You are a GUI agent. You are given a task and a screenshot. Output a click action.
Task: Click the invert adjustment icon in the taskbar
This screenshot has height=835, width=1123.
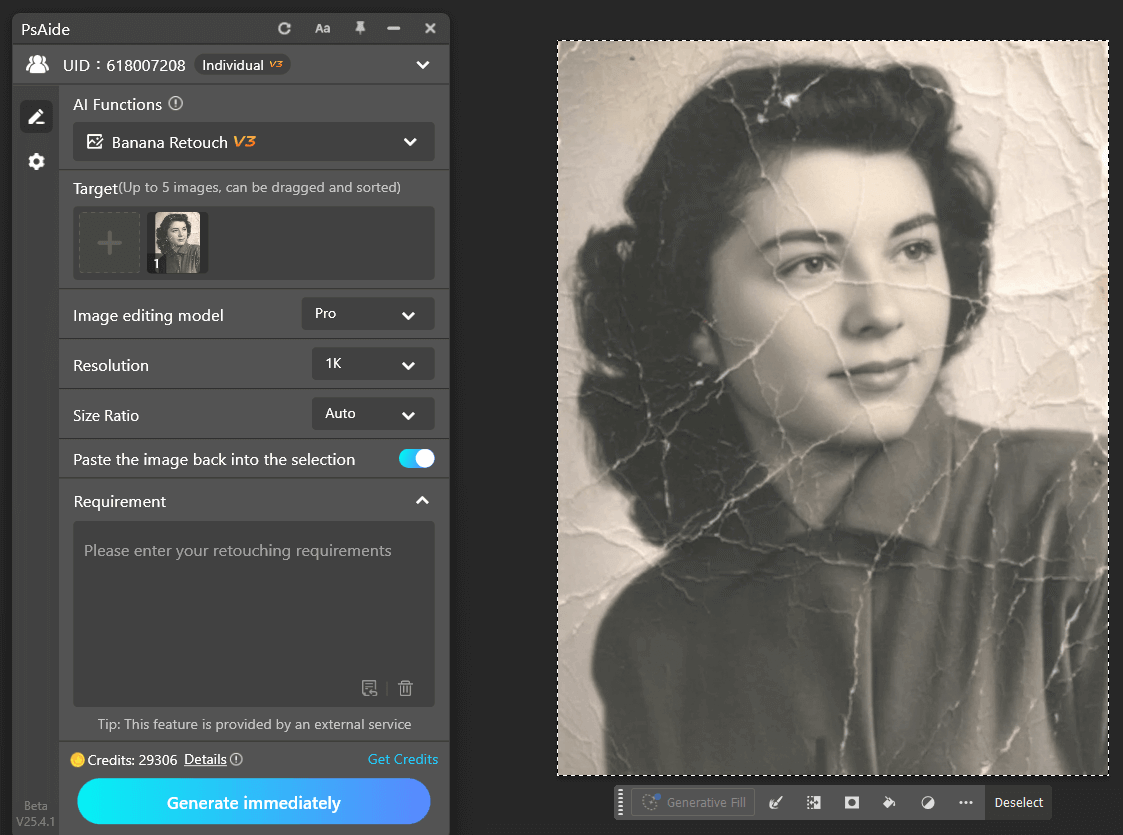pyautogui.click(x=927, y=802)
